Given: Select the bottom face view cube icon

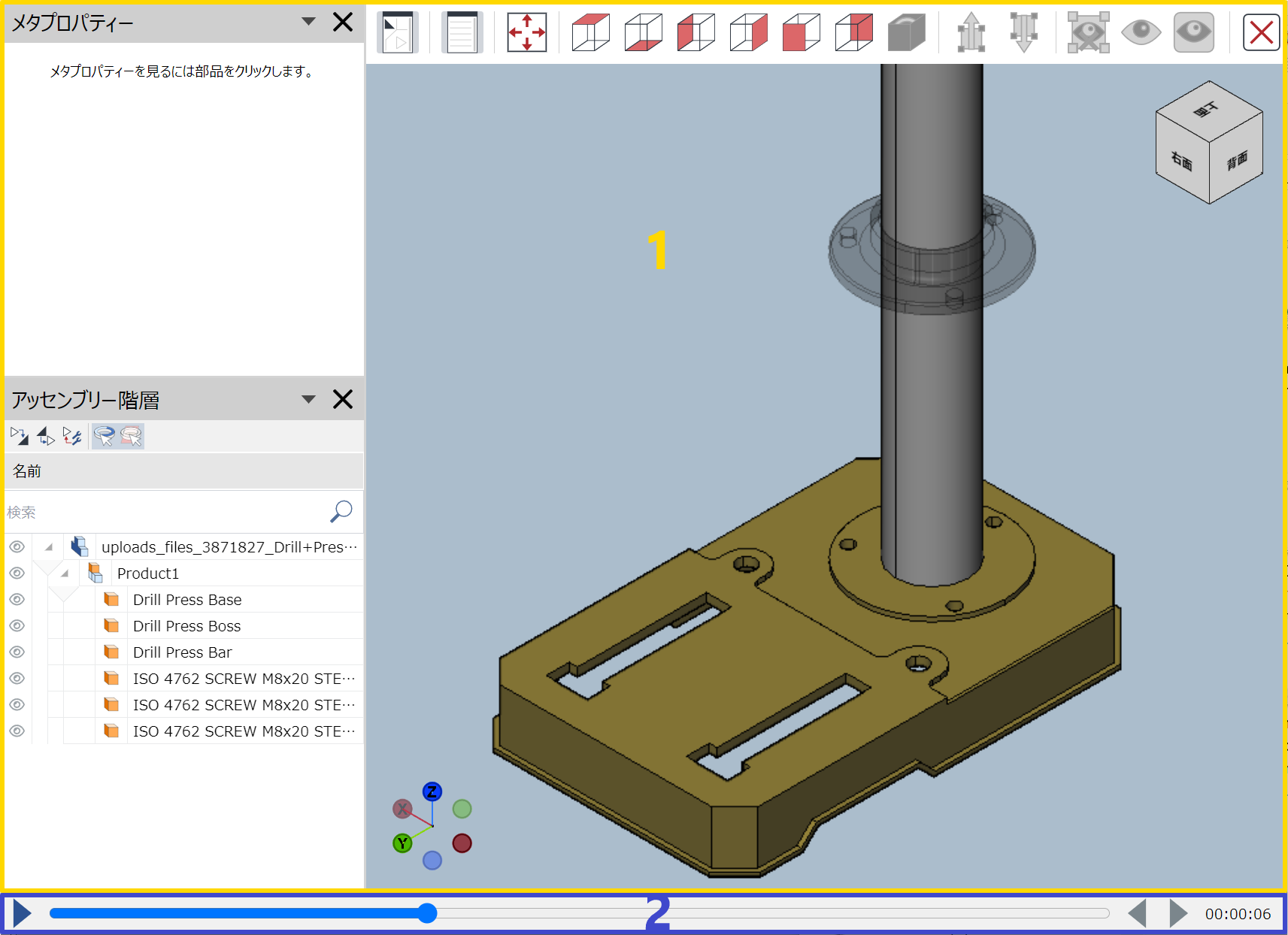Looking at the screenshot, I should point(643,33).
